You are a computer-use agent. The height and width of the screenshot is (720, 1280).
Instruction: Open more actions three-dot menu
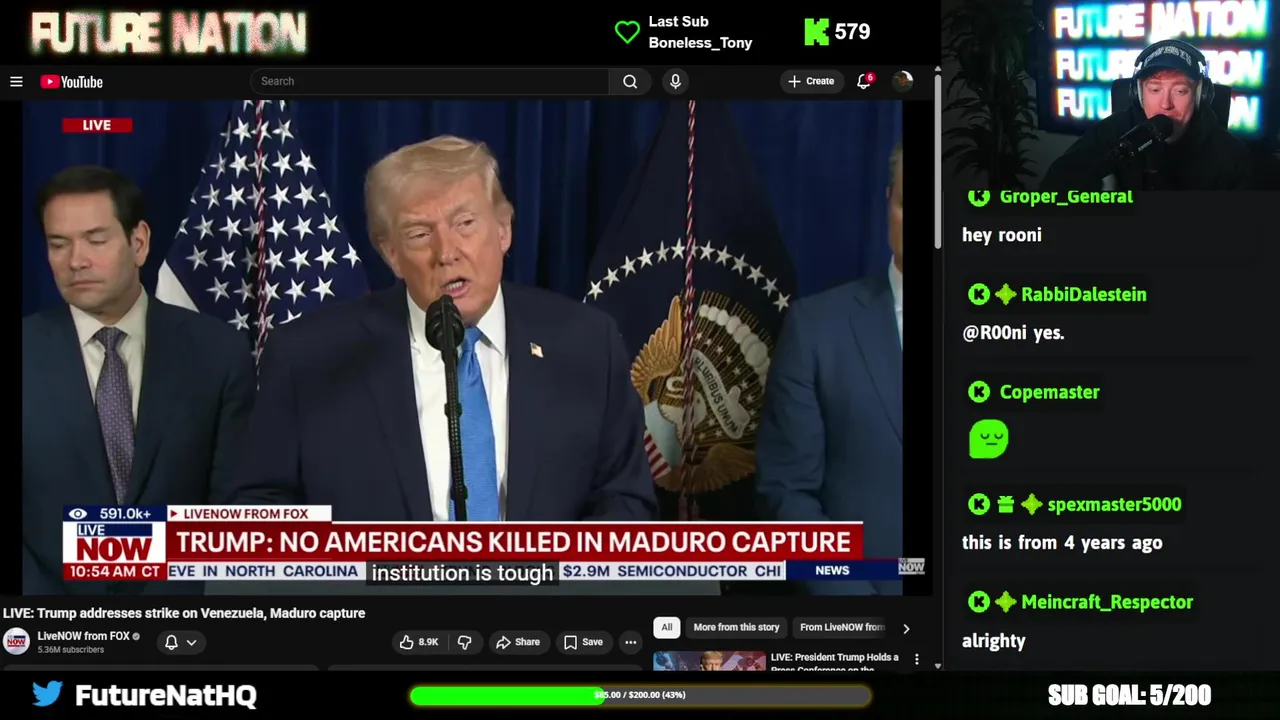(x=630, y=642)
